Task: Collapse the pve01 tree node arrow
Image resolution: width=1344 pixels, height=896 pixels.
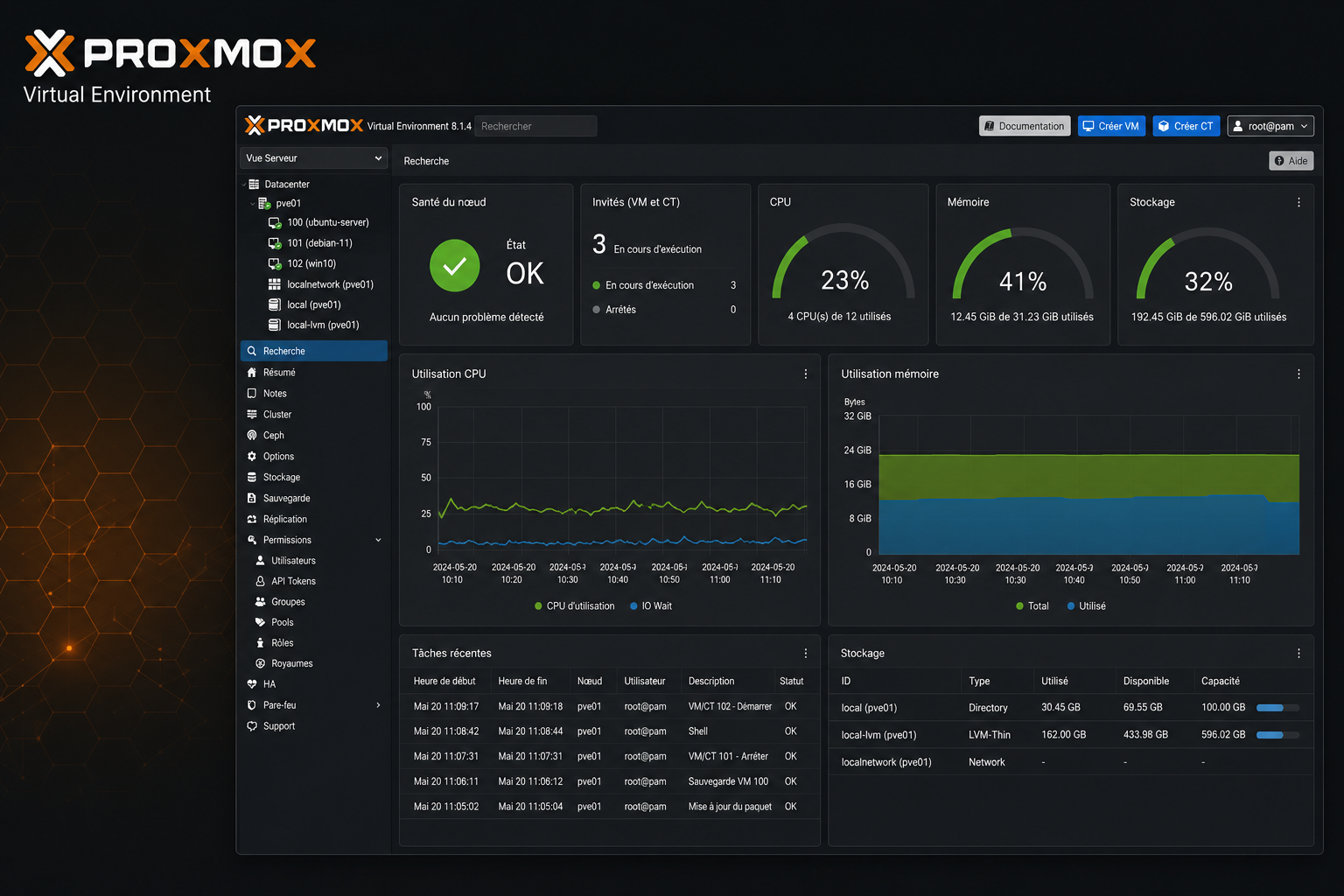Action: tap(253, 204)
